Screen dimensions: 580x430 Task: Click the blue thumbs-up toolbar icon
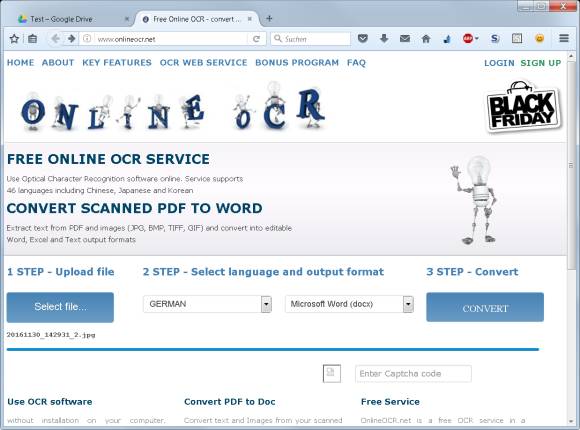[x=447, y=38]
